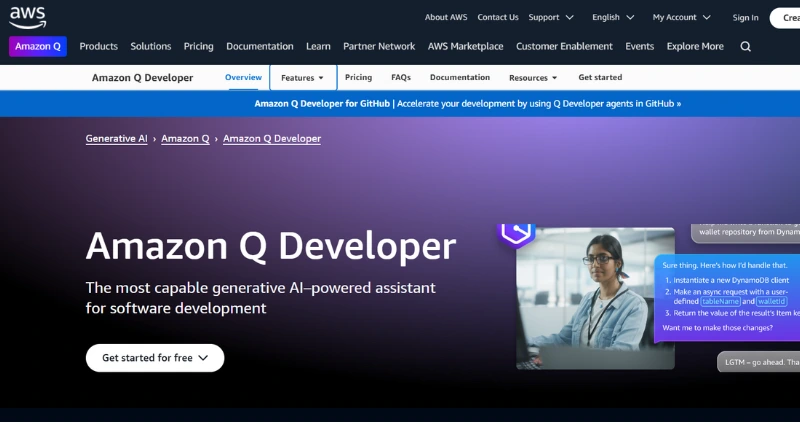Open the Amazon Q badge in navbar
Screen dimensions: 800x427
point(38,46)
